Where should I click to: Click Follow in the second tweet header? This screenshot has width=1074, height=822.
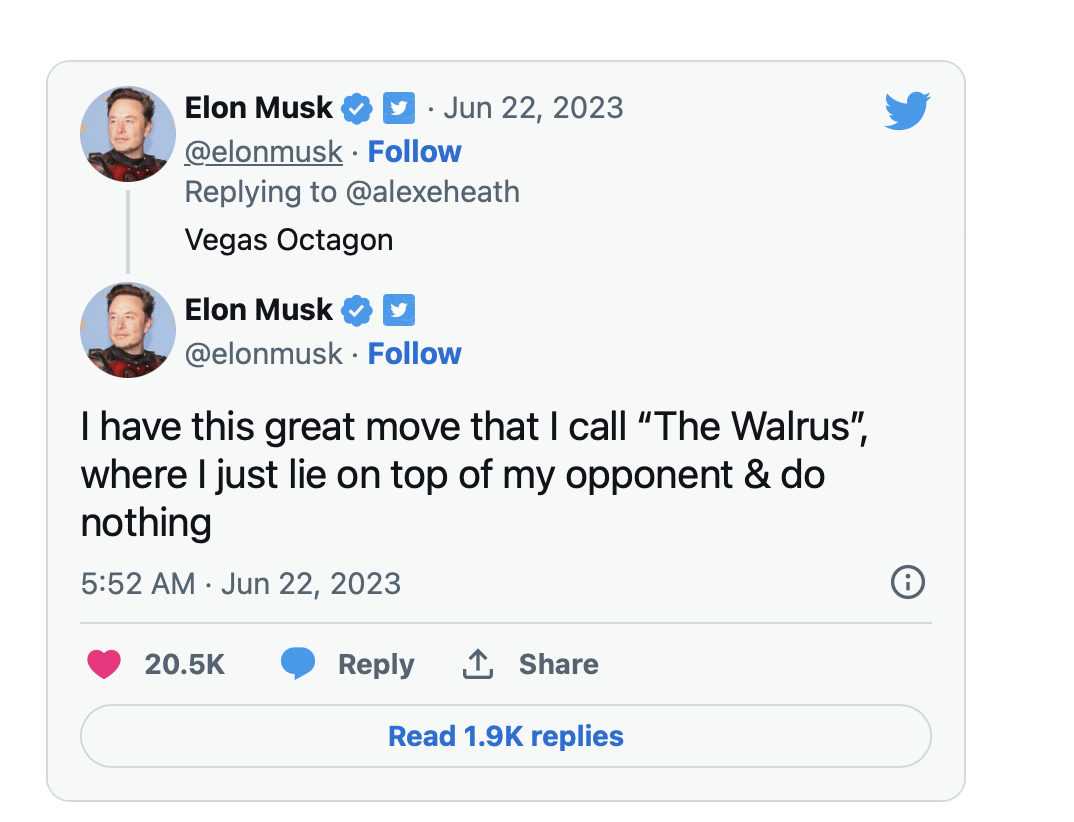point(414,353)
